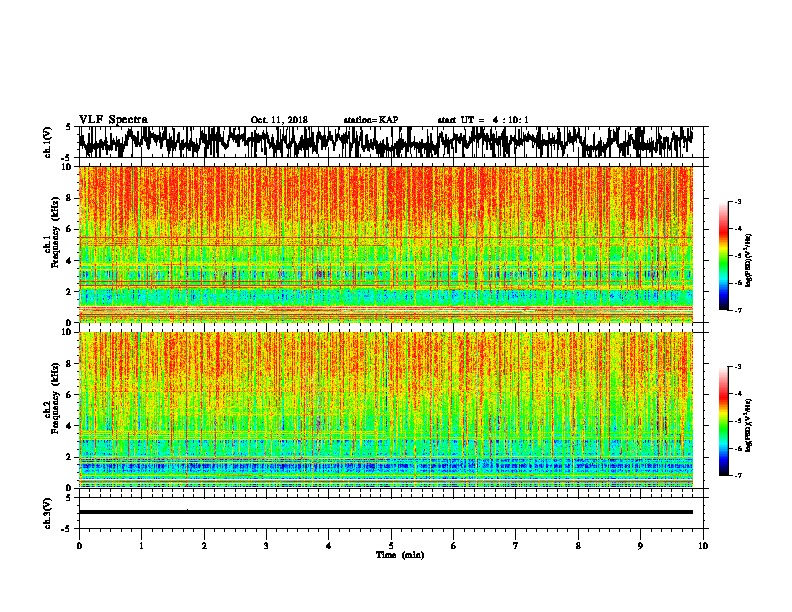Viewport: 792px width, 612px height.
Task: Click the "ch.3(V)" axis label
Action: (48, 513)
